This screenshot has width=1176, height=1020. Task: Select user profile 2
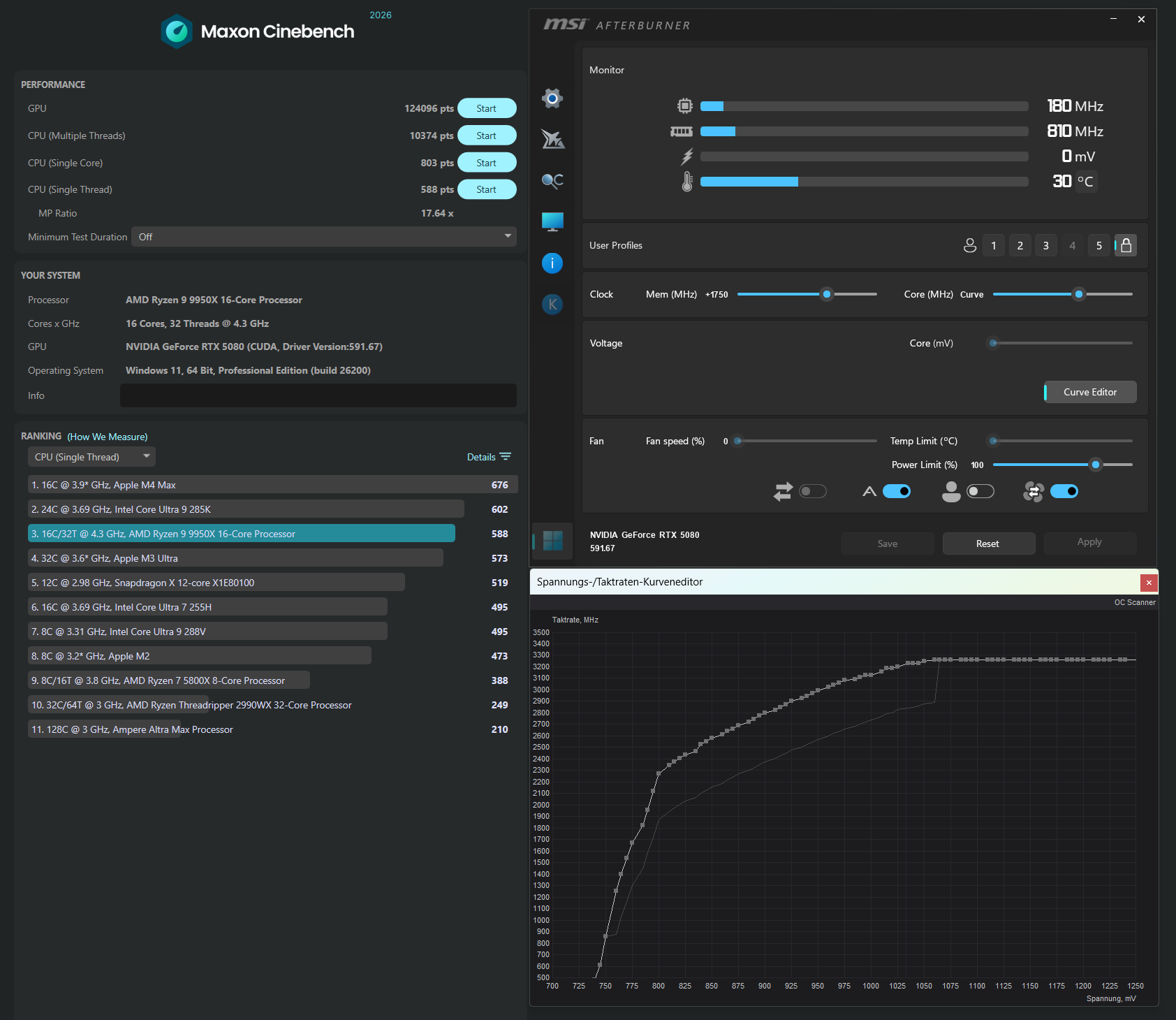click(x=1020, y=245)
